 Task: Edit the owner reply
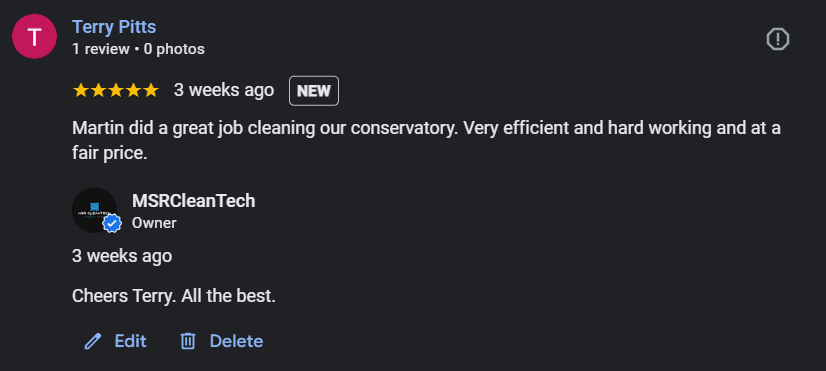click(115, 341)
